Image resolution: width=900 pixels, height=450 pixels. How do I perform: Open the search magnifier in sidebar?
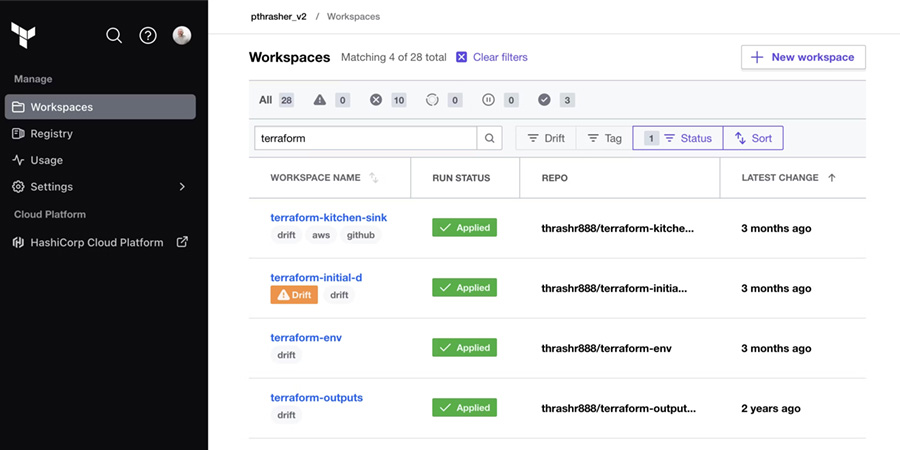click(114, 36)
